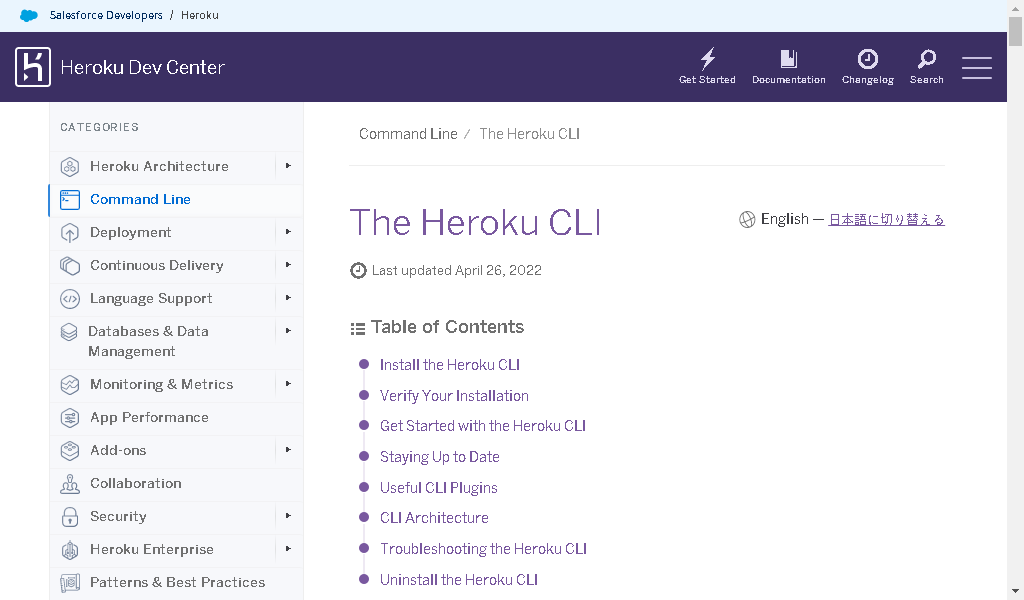This screenshot has height=600, width=1024.
Task: Click the Continuous Delivery category icon
Action: click(x=70, y=266)
